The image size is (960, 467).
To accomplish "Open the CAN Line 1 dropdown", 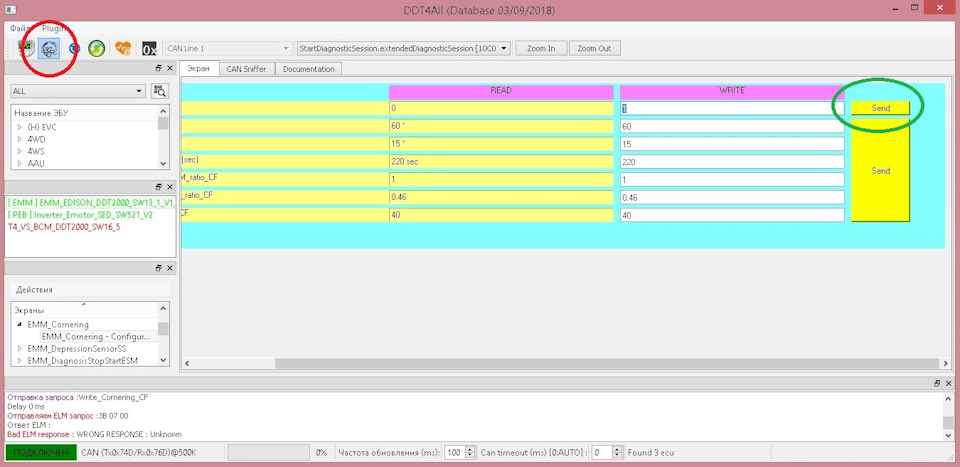I will click(x=228, y=48).
